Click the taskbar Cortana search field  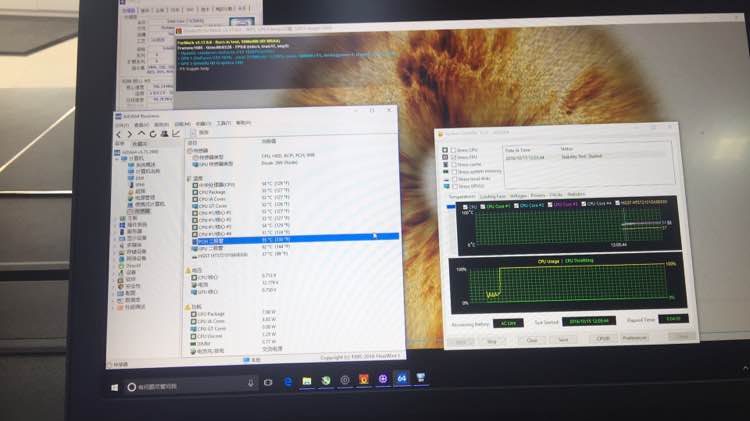191,386
